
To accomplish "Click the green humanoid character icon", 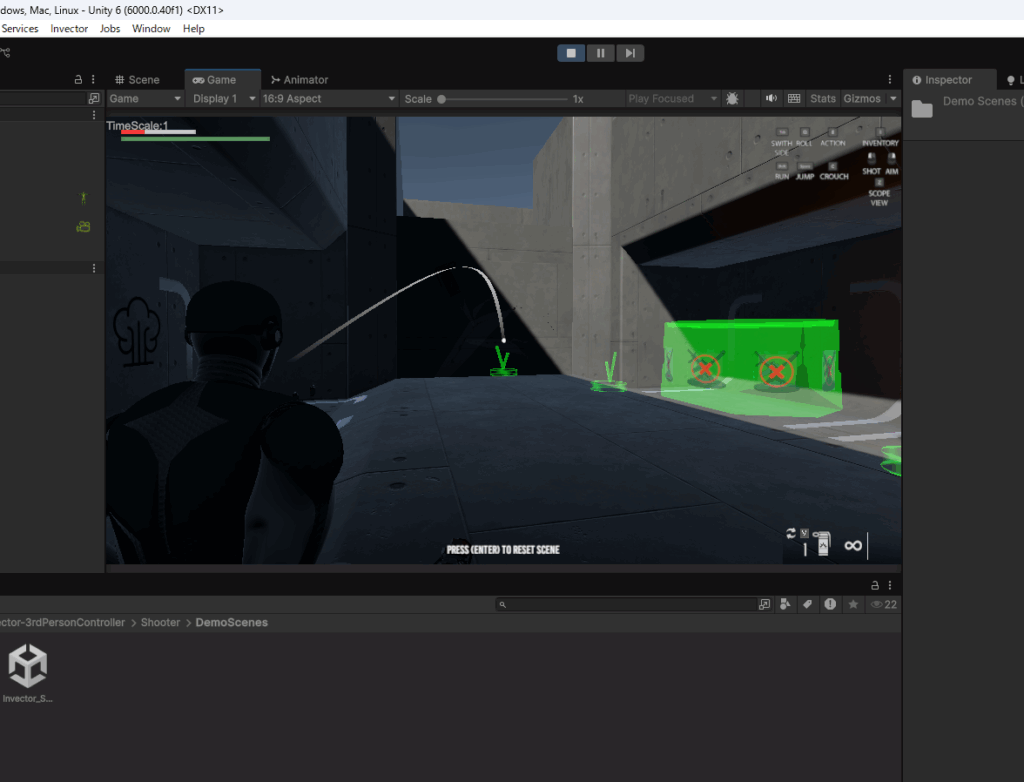I will (x=84, y=198).
